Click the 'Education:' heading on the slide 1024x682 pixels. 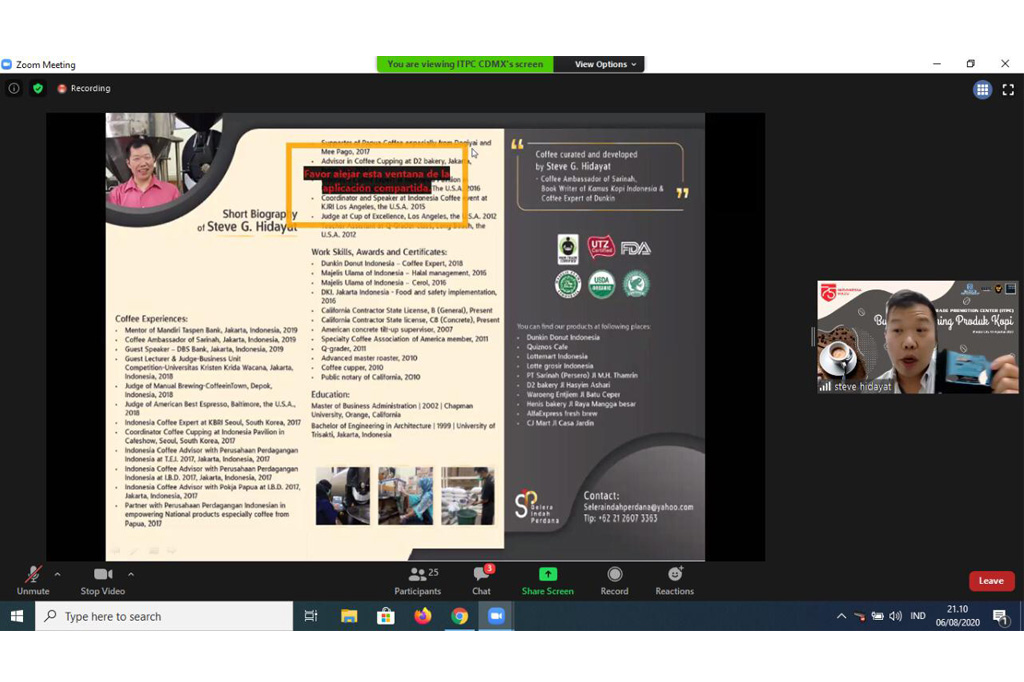(330, 395)
